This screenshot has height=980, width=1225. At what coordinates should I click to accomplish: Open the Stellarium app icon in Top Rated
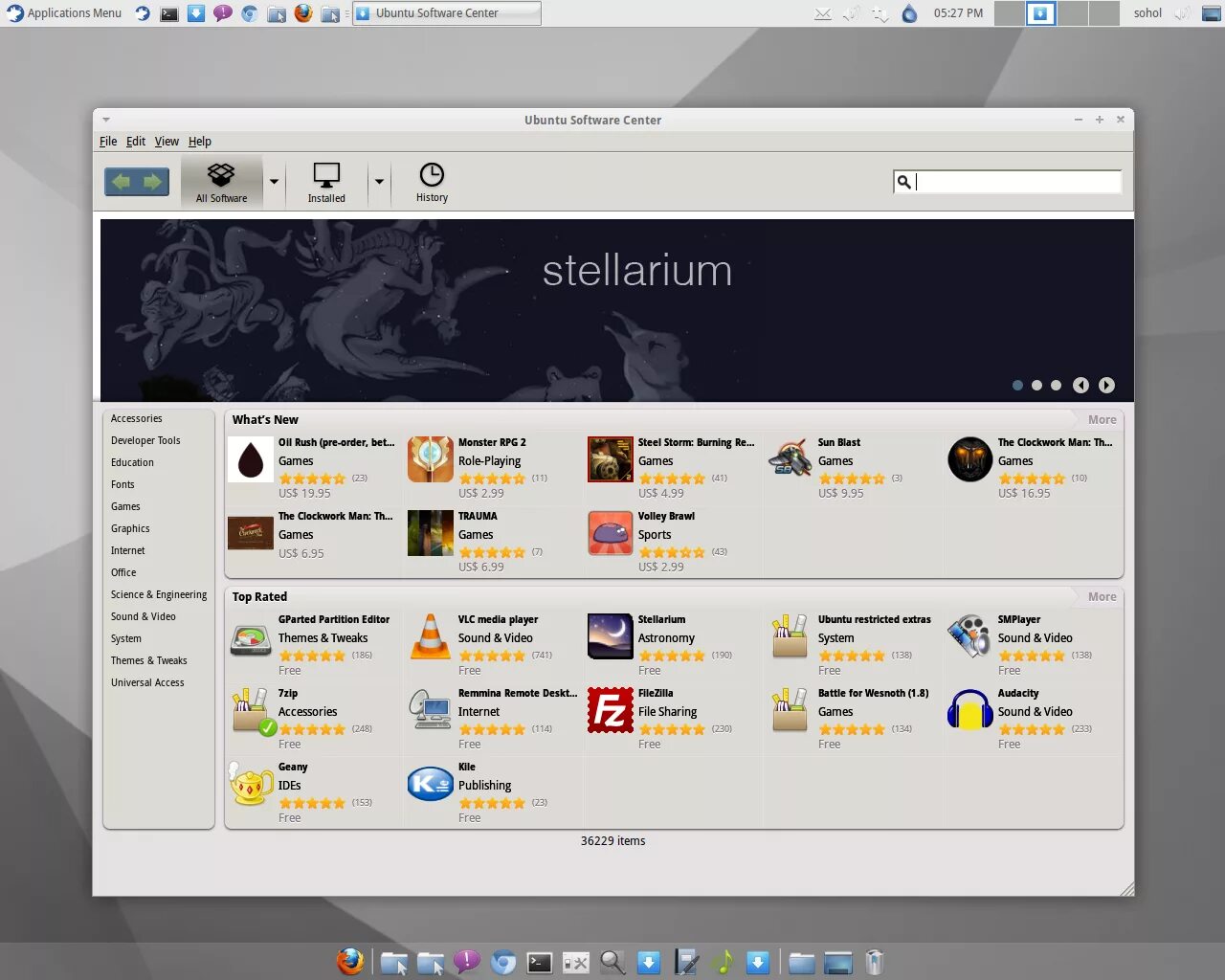click(x=611, y=637)
